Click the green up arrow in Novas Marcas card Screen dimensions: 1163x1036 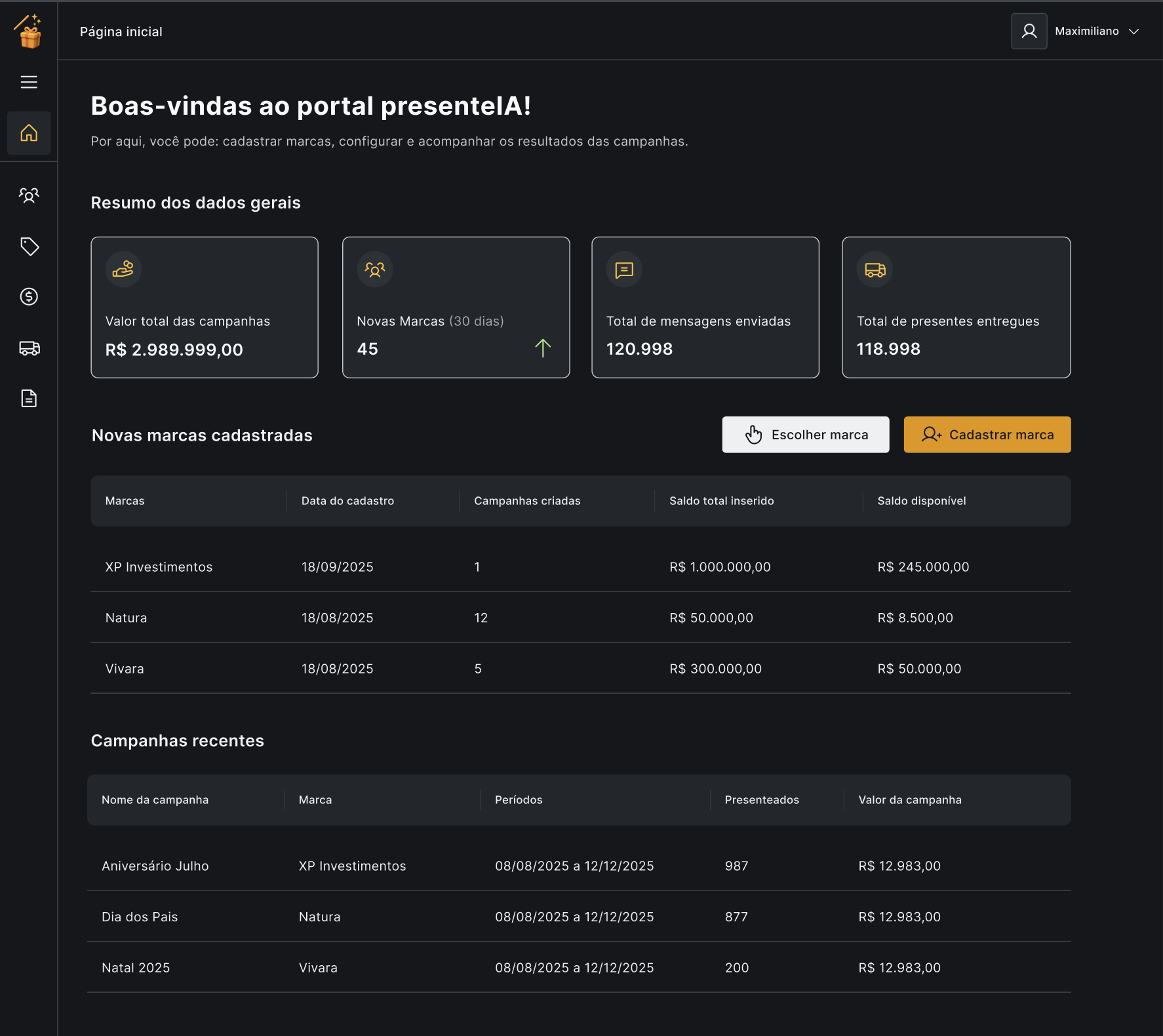click(x=543, y=348)
